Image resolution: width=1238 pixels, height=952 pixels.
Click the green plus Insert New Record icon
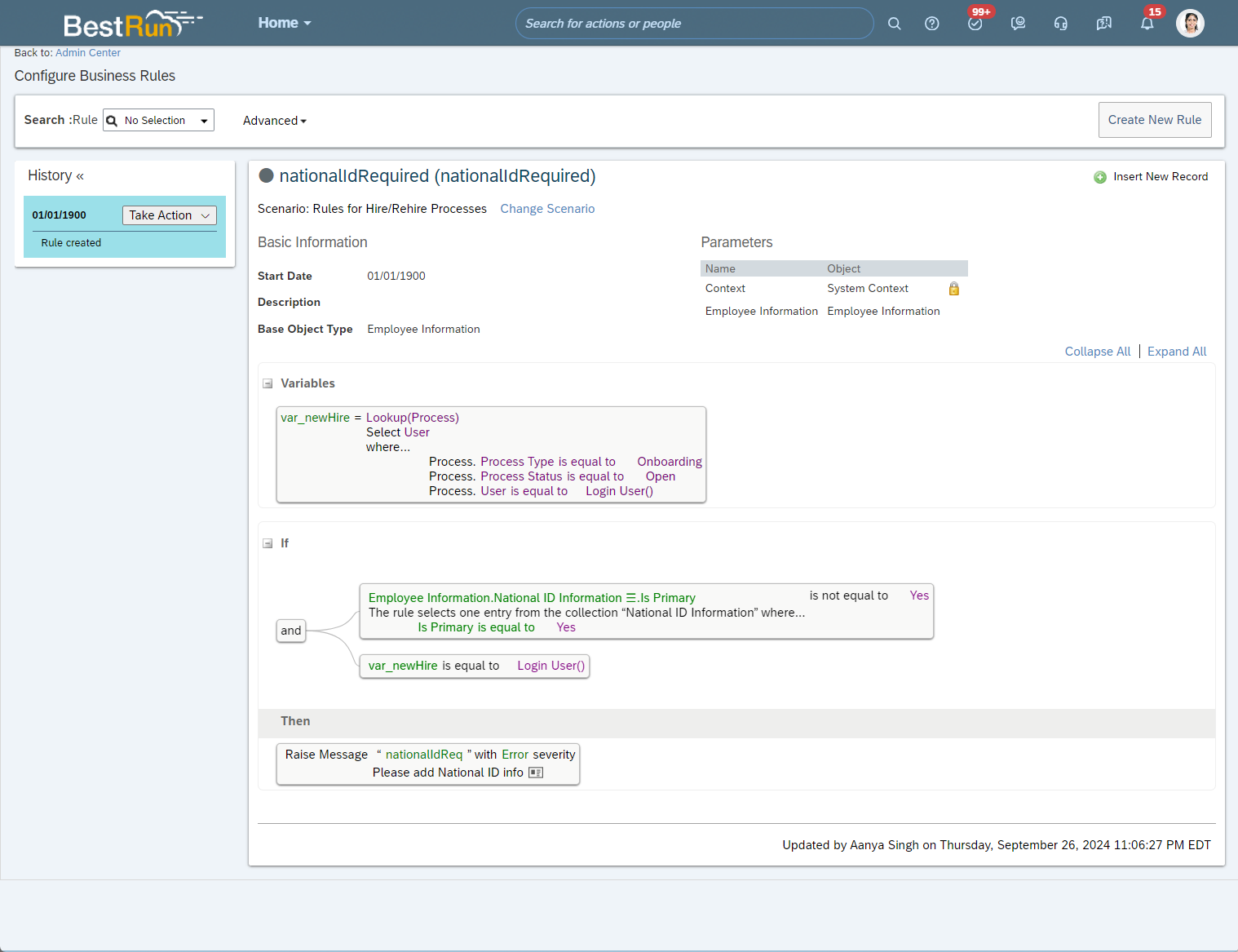click(x=1100, y=177)
